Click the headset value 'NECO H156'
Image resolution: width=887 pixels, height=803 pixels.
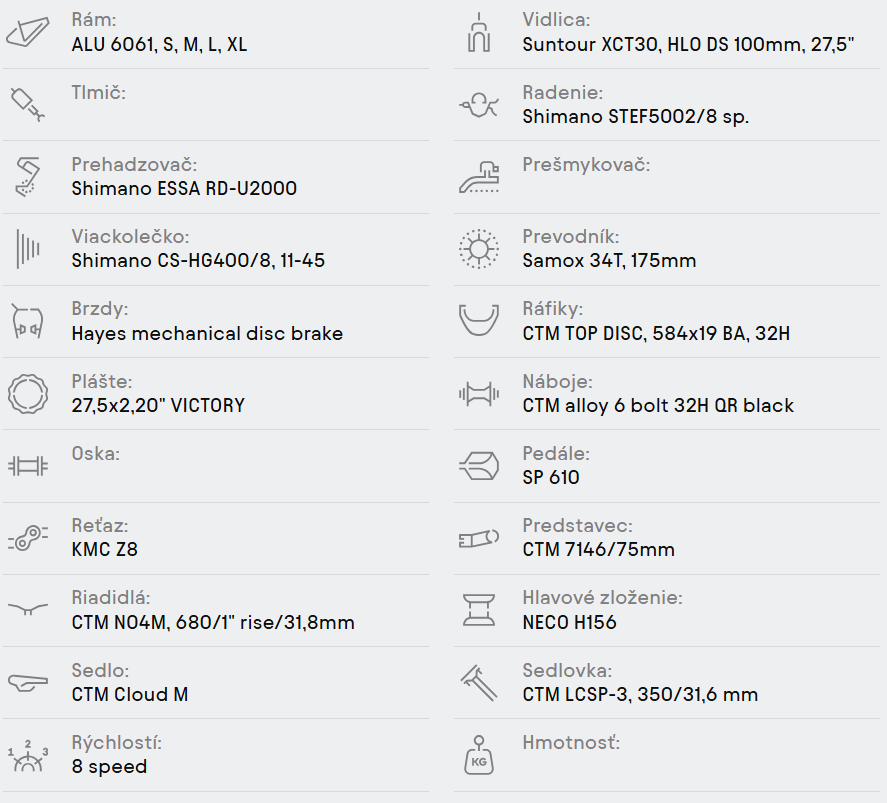(x=570, y=622)
